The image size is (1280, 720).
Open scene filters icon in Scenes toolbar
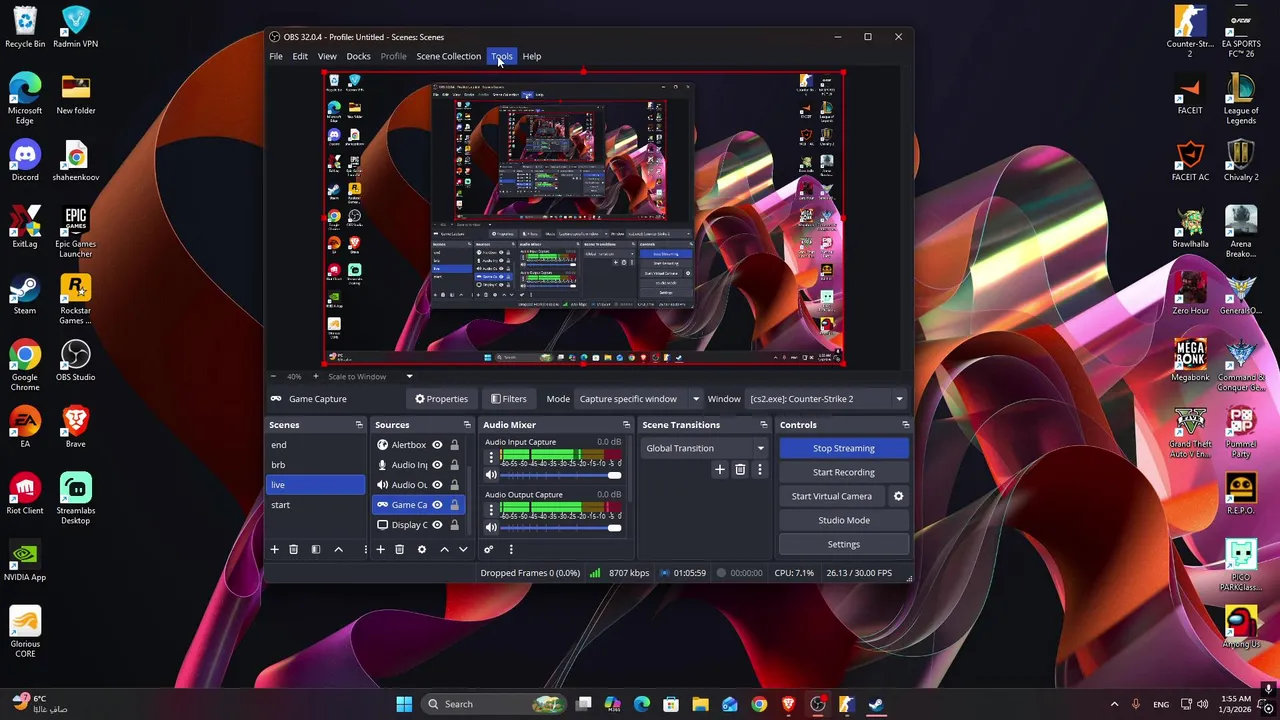coord(315,549)
